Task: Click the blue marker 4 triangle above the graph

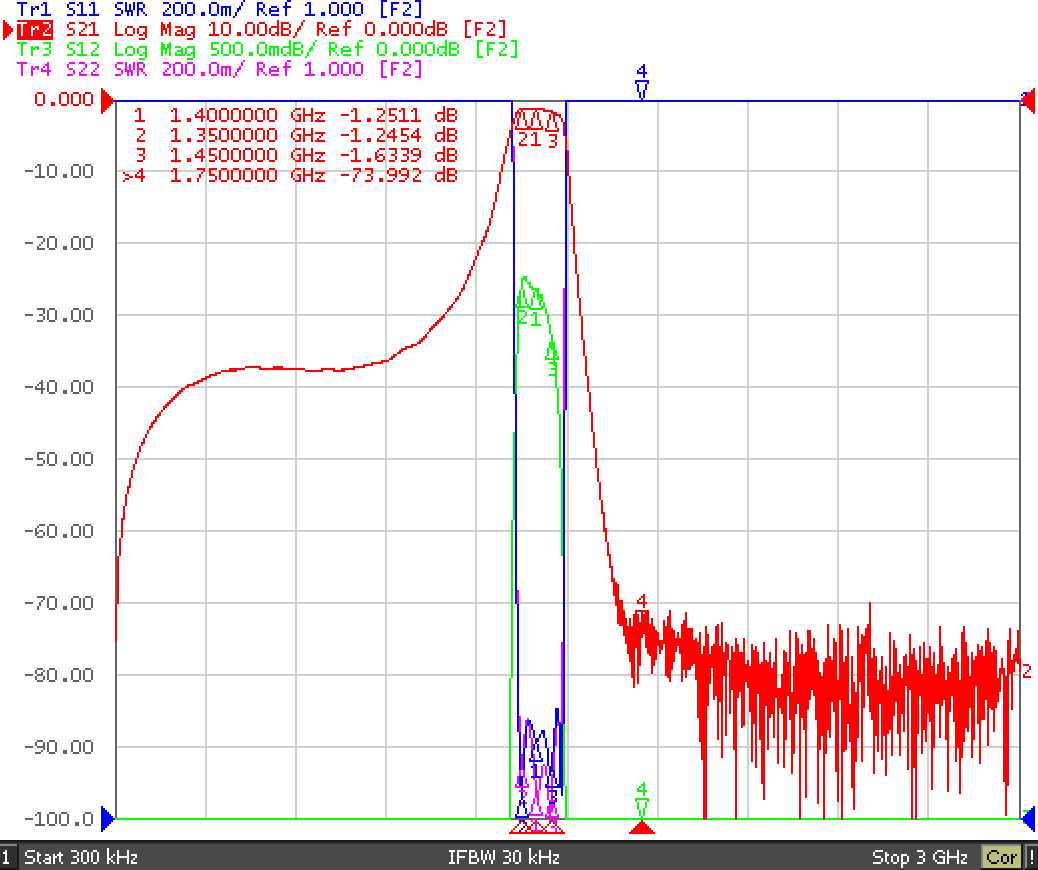Action: (x=641, y=89)
